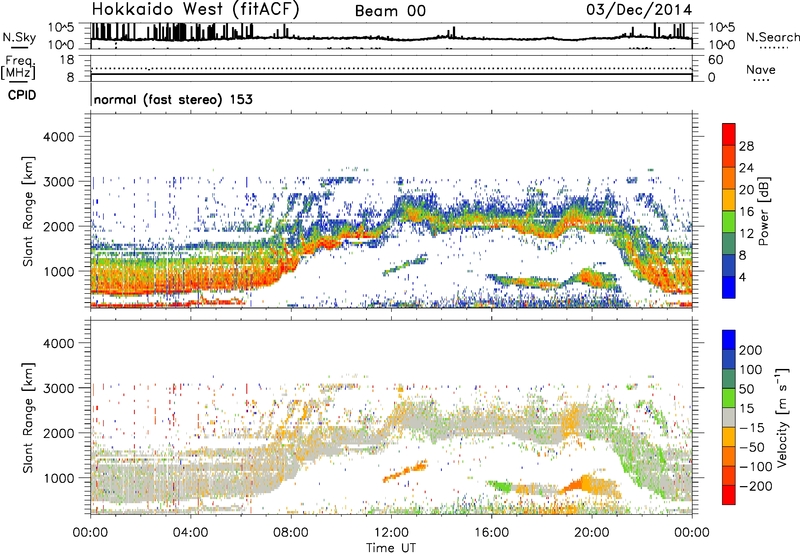The height and width of the screenshot is (554, 800).
Task: Click the "-100" value on the Velocity colorbar
Action: pos(756,467)
